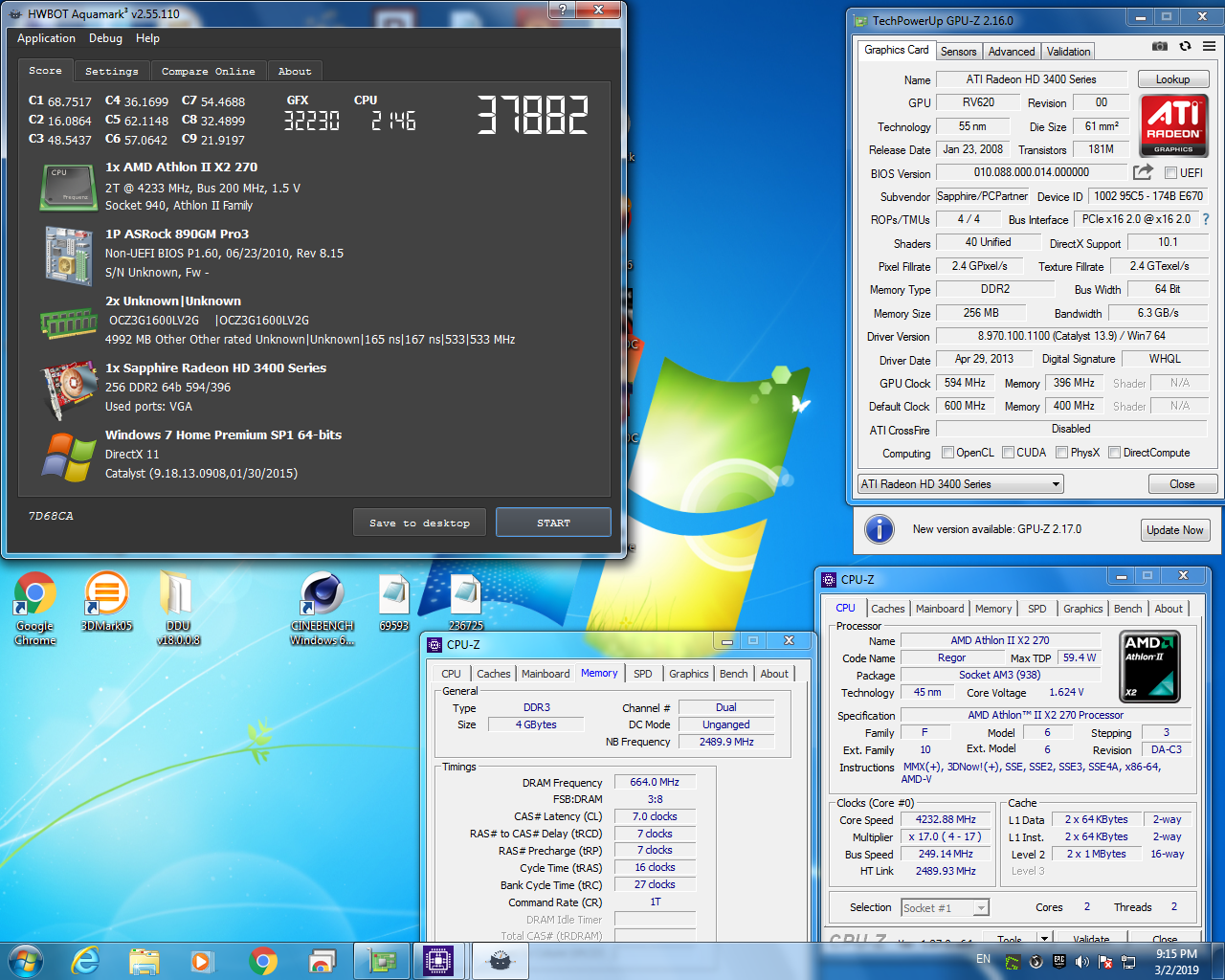
Task: Open DDU v18.0.0.8 folder on desktop
Action: click(178, 609)
